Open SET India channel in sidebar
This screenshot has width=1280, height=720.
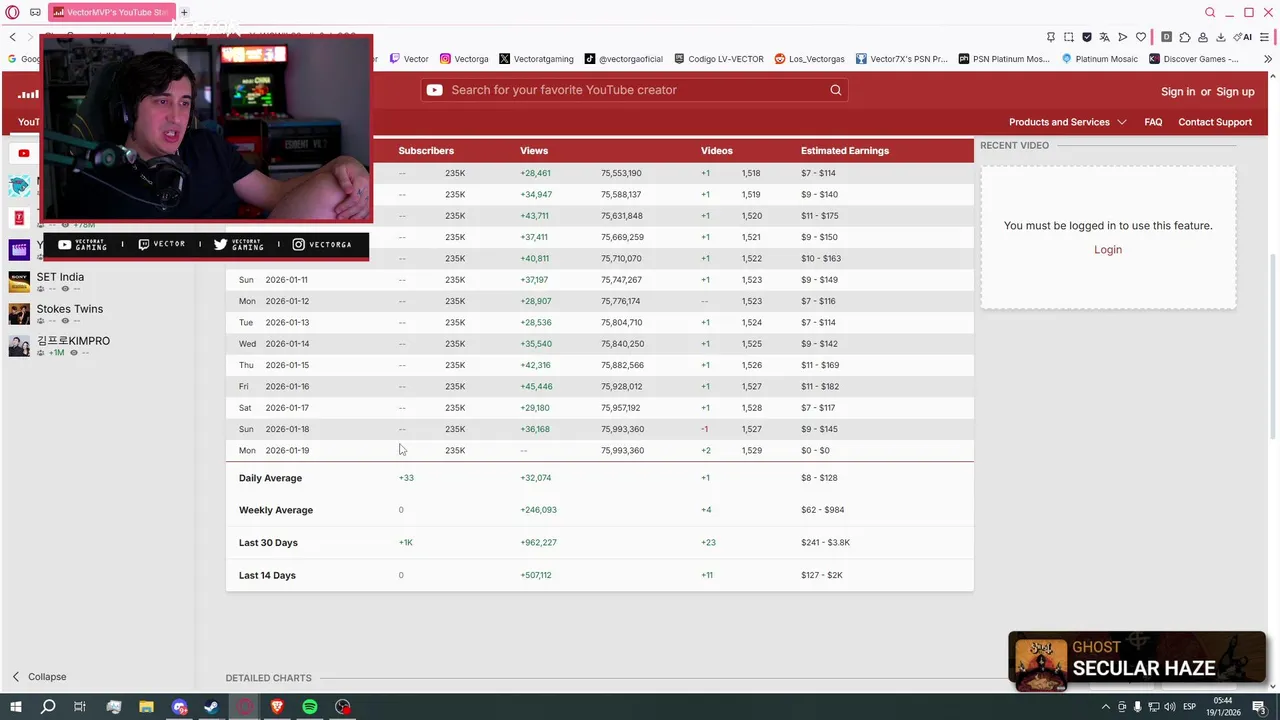click(60, 277)
